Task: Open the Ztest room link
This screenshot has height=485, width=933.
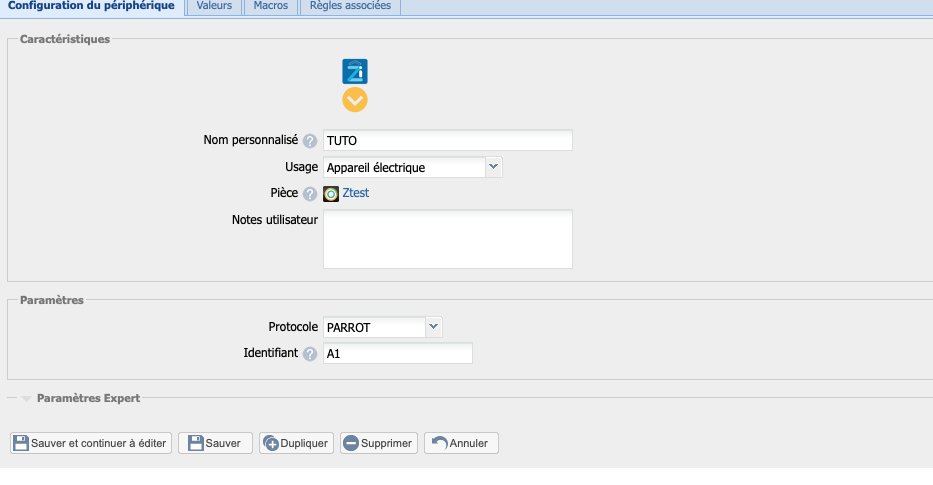Action: click(x=356, y=193)
